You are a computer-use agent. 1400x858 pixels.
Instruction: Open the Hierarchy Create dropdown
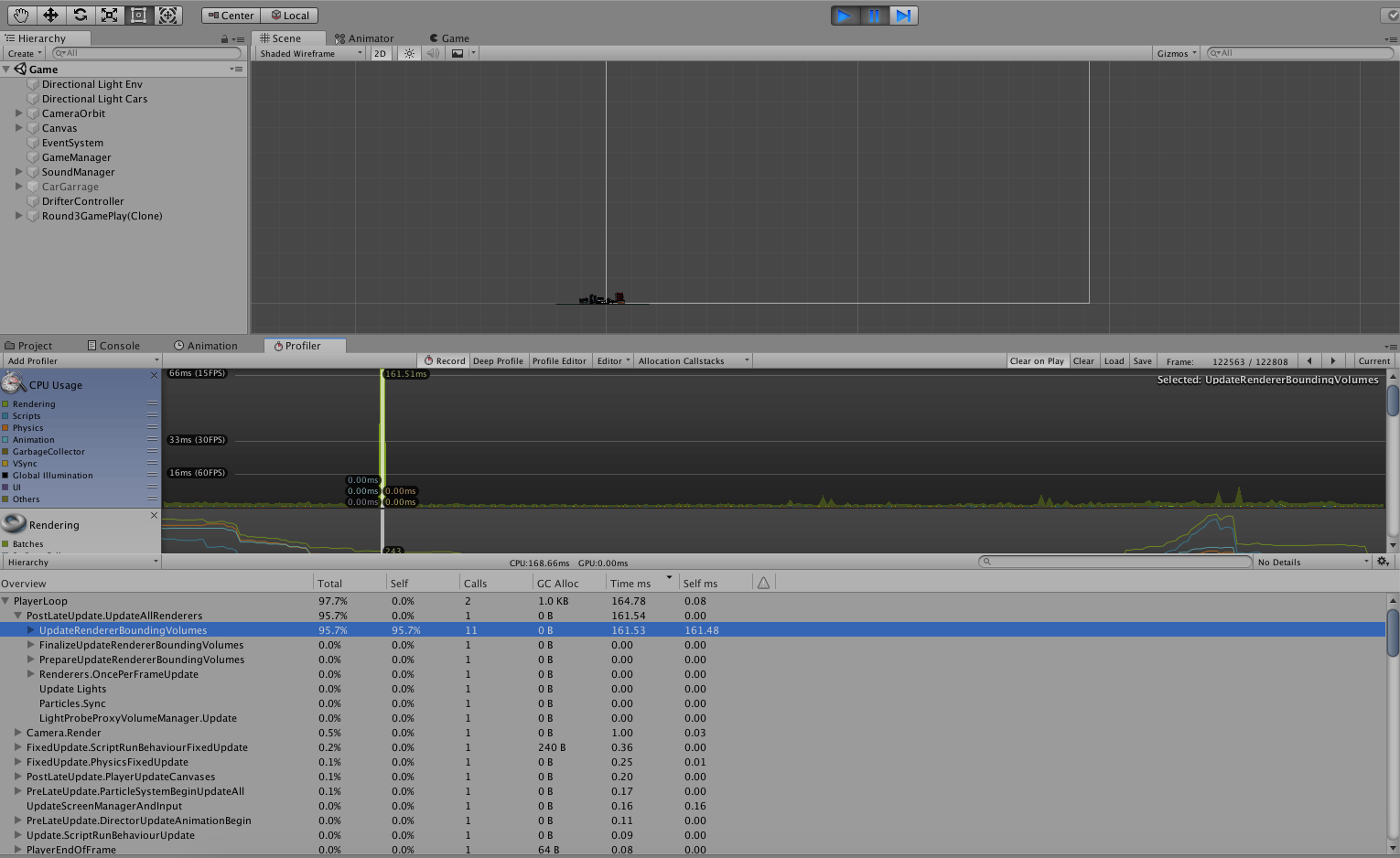(x=25, y=53)
